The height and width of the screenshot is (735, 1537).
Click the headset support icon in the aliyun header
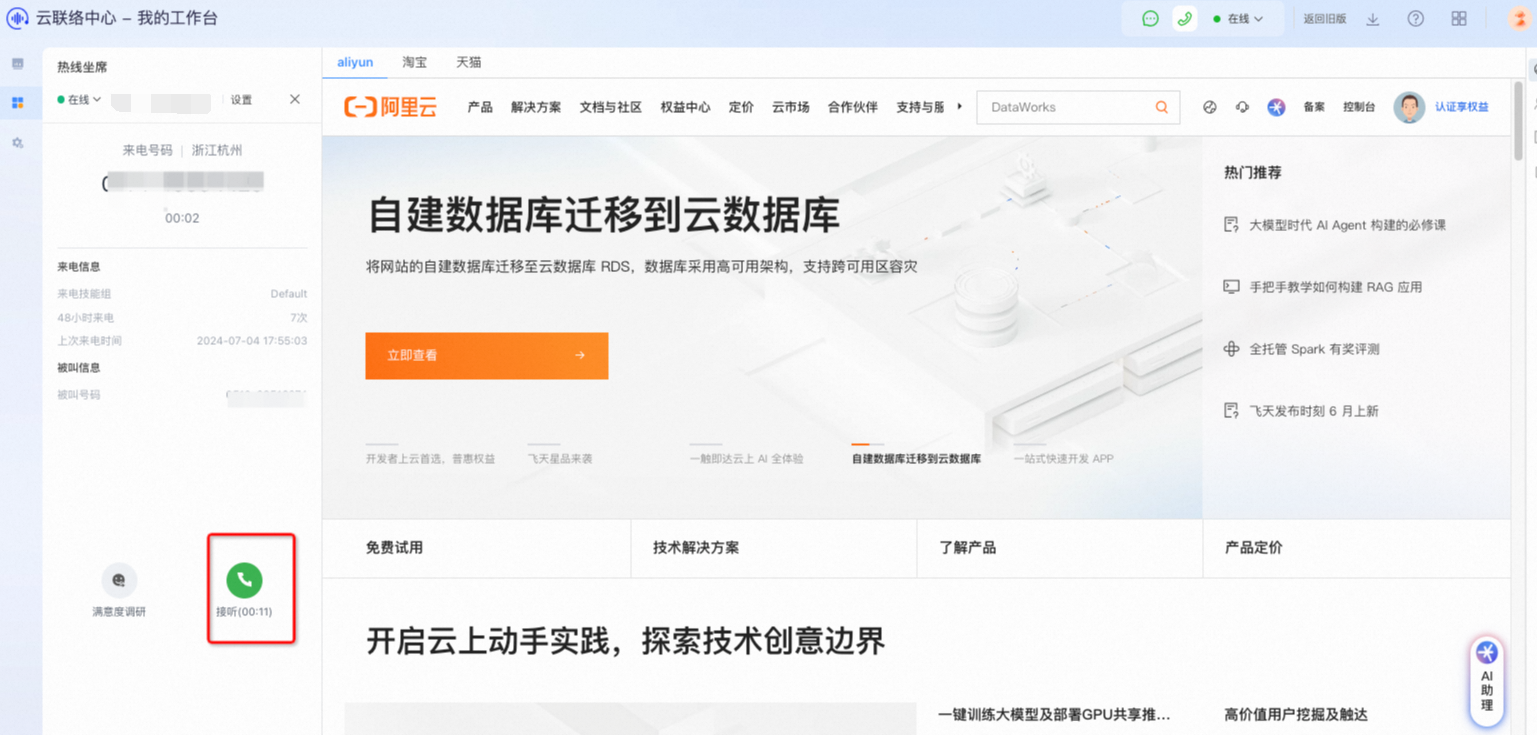tap(1242, 107)
